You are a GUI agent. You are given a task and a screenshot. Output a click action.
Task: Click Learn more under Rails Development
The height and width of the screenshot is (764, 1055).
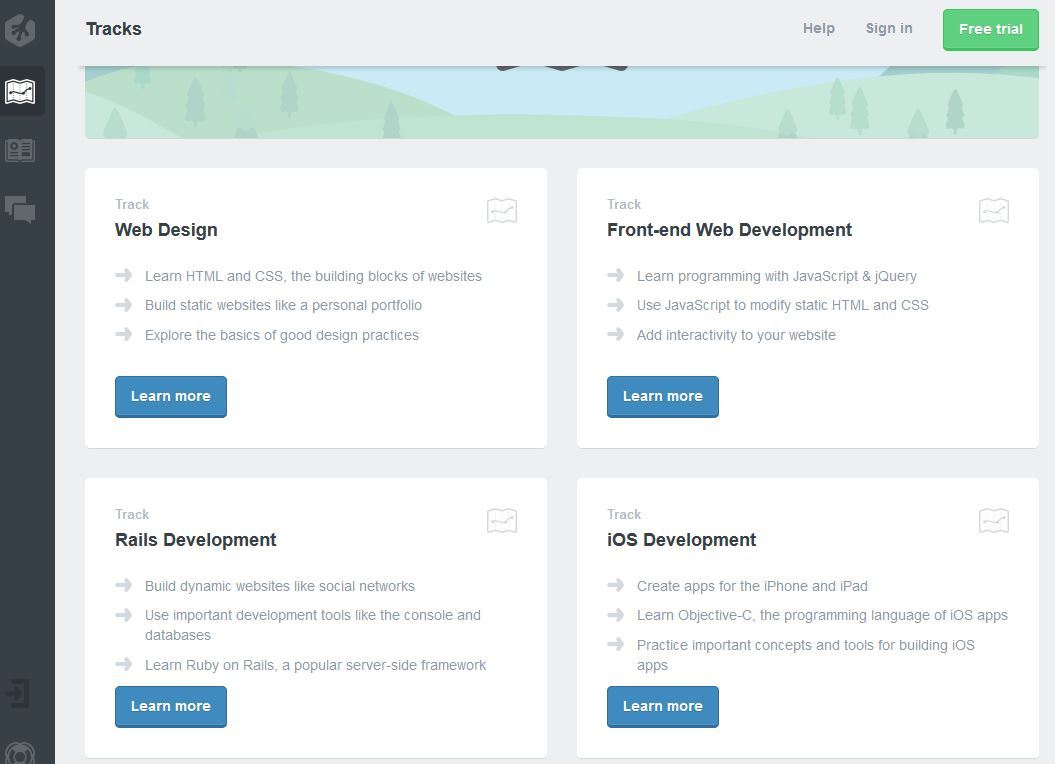pos(171,706)
